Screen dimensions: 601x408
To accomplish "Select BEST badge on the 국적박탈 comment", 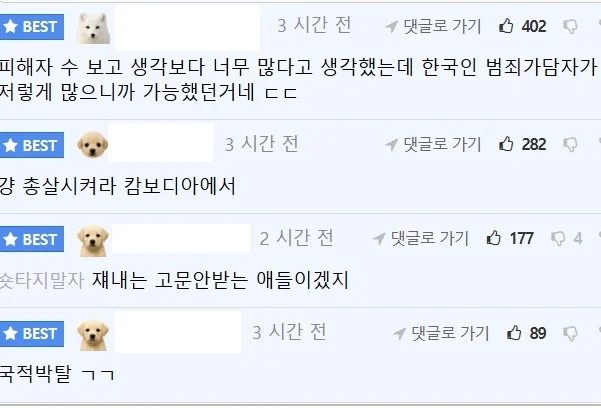I will (32, 333).
